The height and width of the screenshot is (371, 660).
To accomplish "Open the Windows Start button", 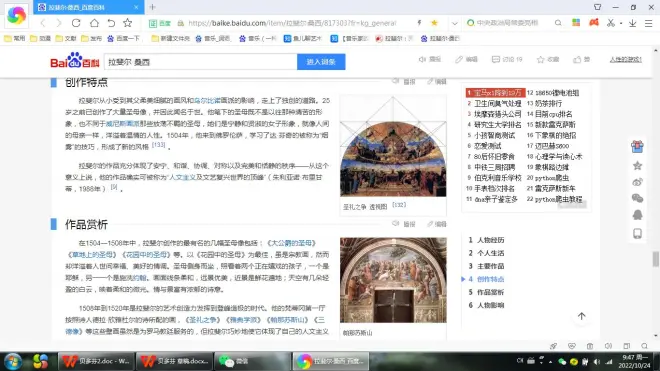I will (13, 361).
